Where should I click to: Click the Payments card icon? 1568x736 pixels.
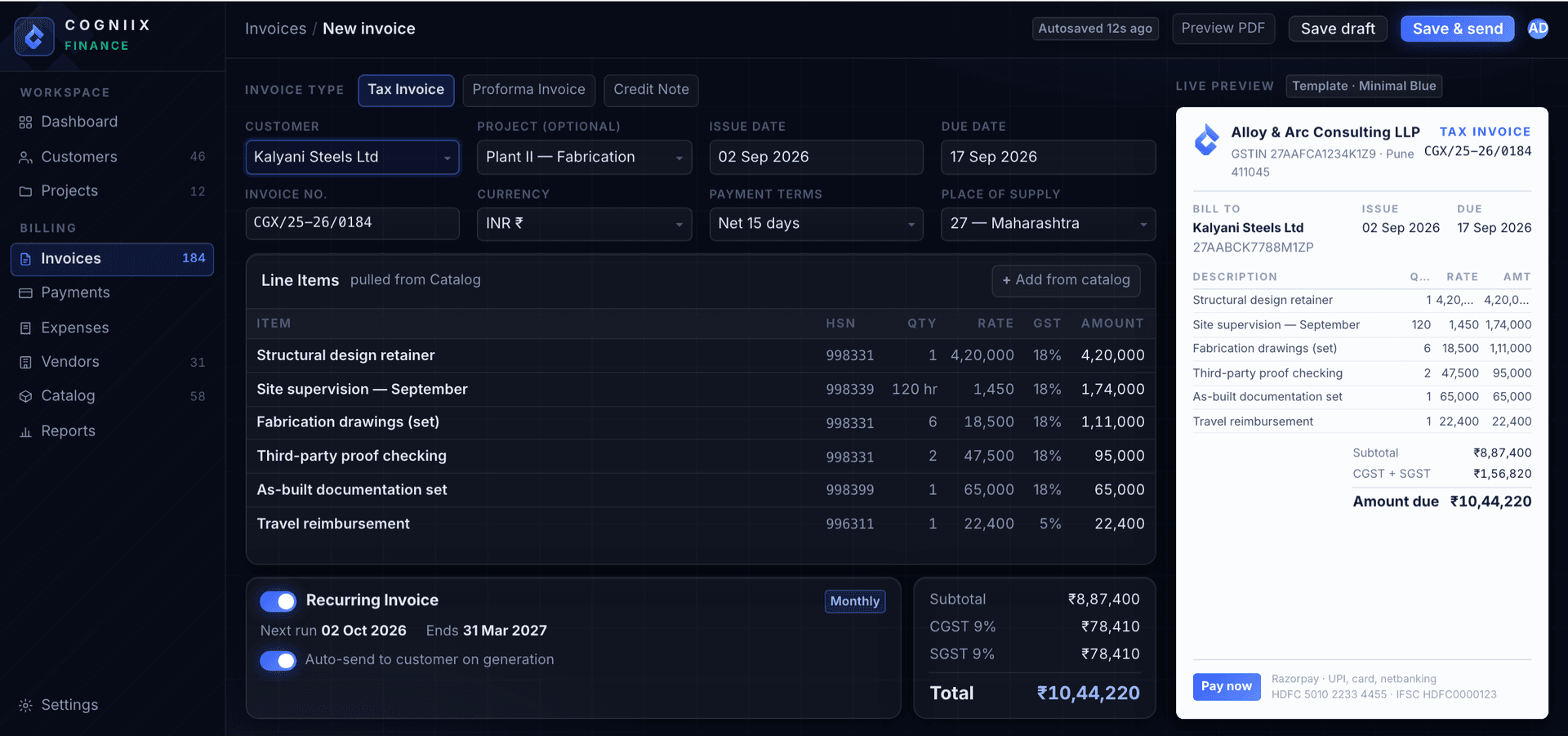pyautogui.click(x=25, y=292)
